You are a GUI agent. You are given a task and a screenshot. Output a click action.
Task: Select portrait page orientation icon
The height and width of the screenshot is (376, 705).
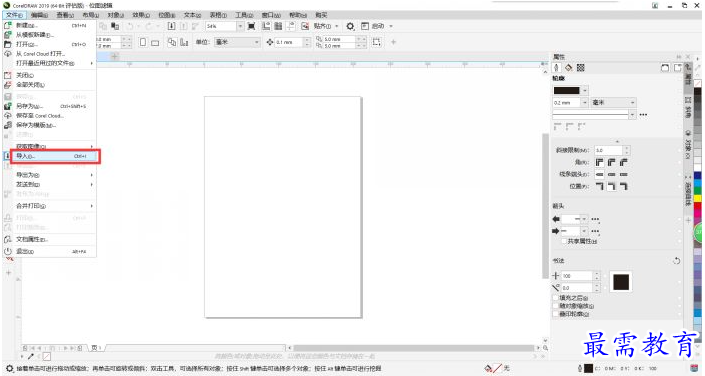143,42
